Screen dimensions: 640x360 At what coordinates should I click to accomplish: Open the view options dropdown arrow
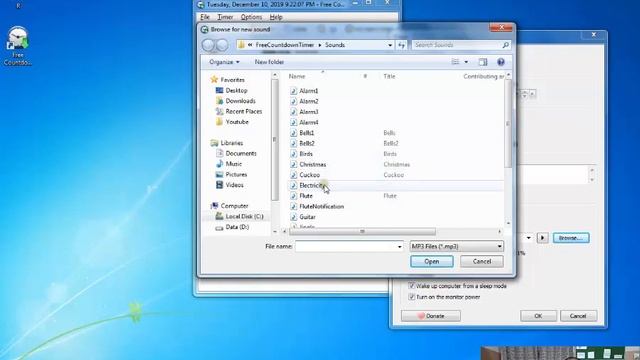point(466,62)
